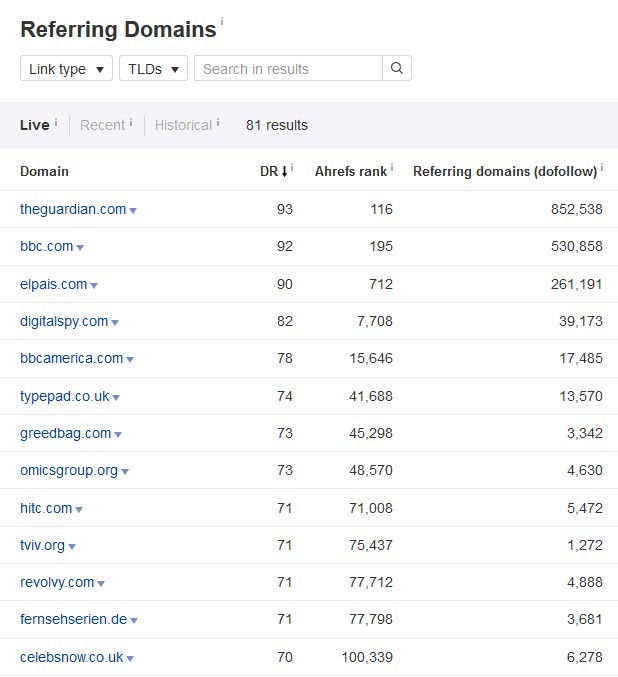Expand the hitc.com dropdown arrow

tap(79, 509)
